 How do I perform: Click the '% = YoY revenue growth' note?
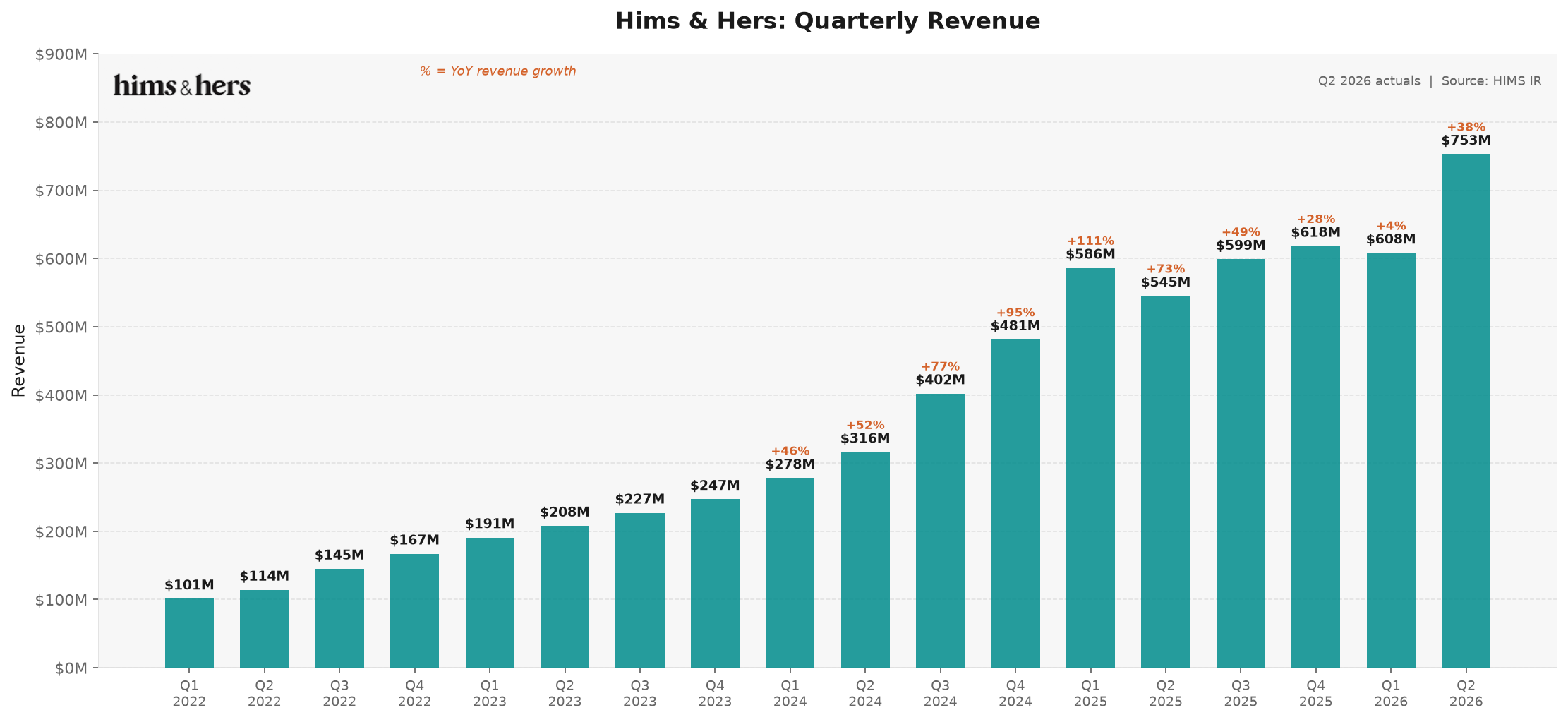point(498,71)
